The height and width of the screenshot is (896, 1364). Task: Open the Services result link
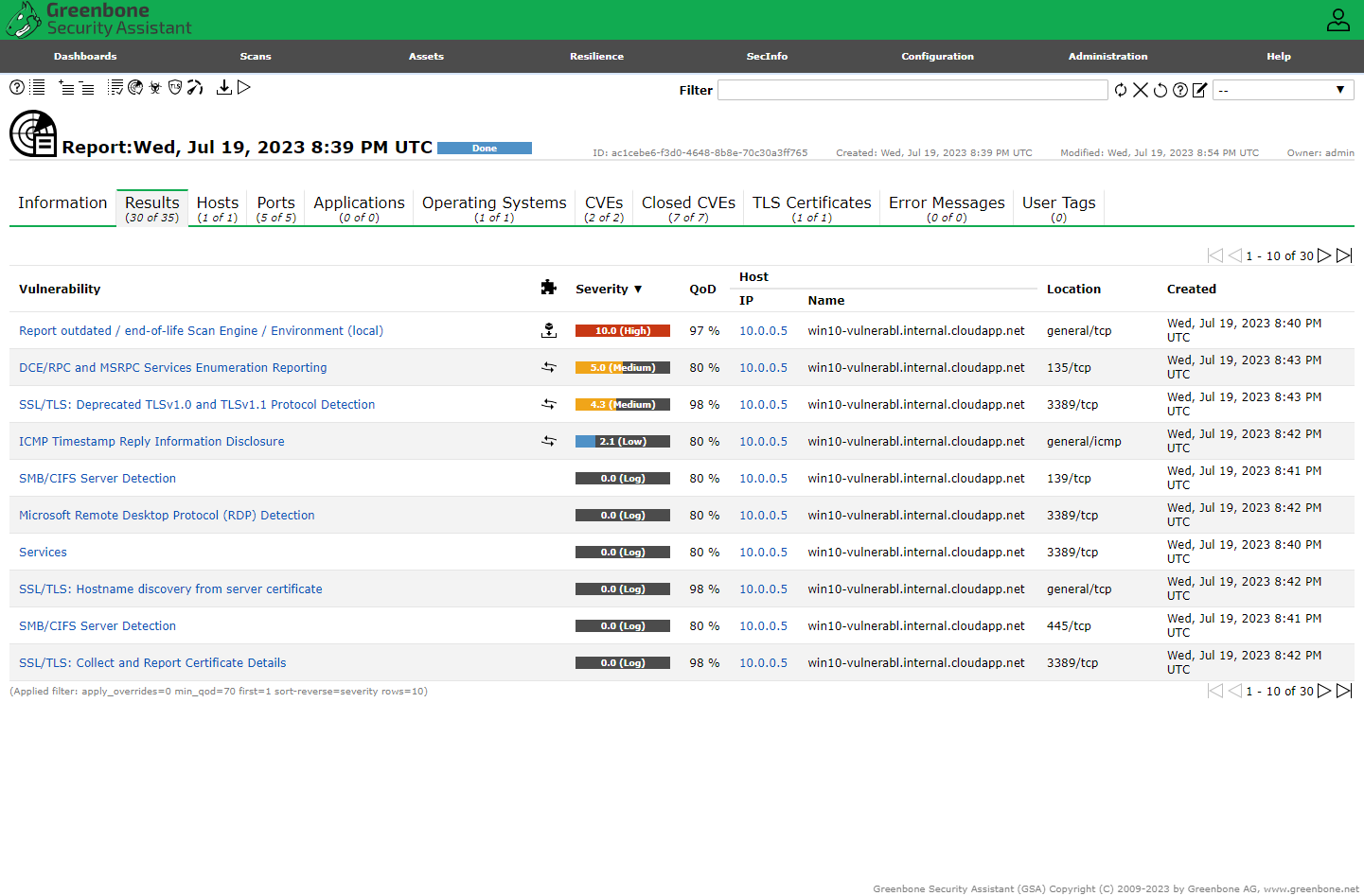coord(43,552)
